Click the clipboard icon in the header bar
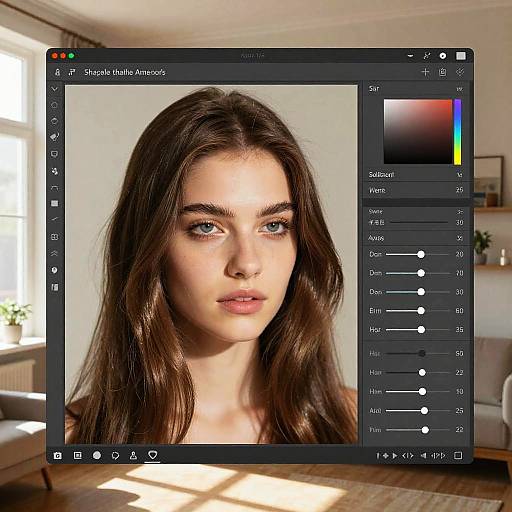This screenshot has width=512, height=512. pyautogui.click(x=442, y=72)
